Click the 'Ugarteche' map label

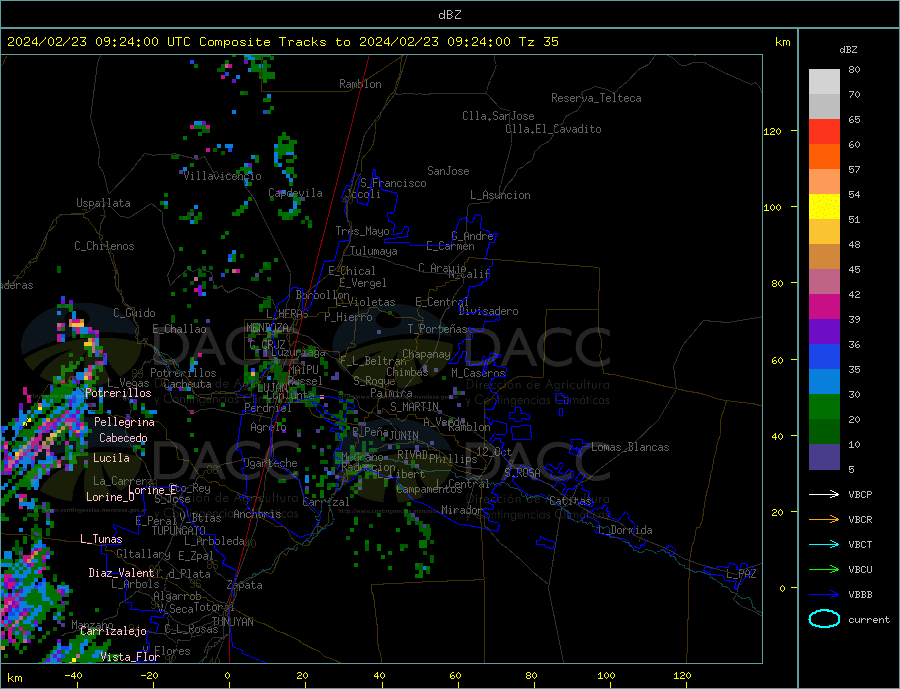pos(270,463)
